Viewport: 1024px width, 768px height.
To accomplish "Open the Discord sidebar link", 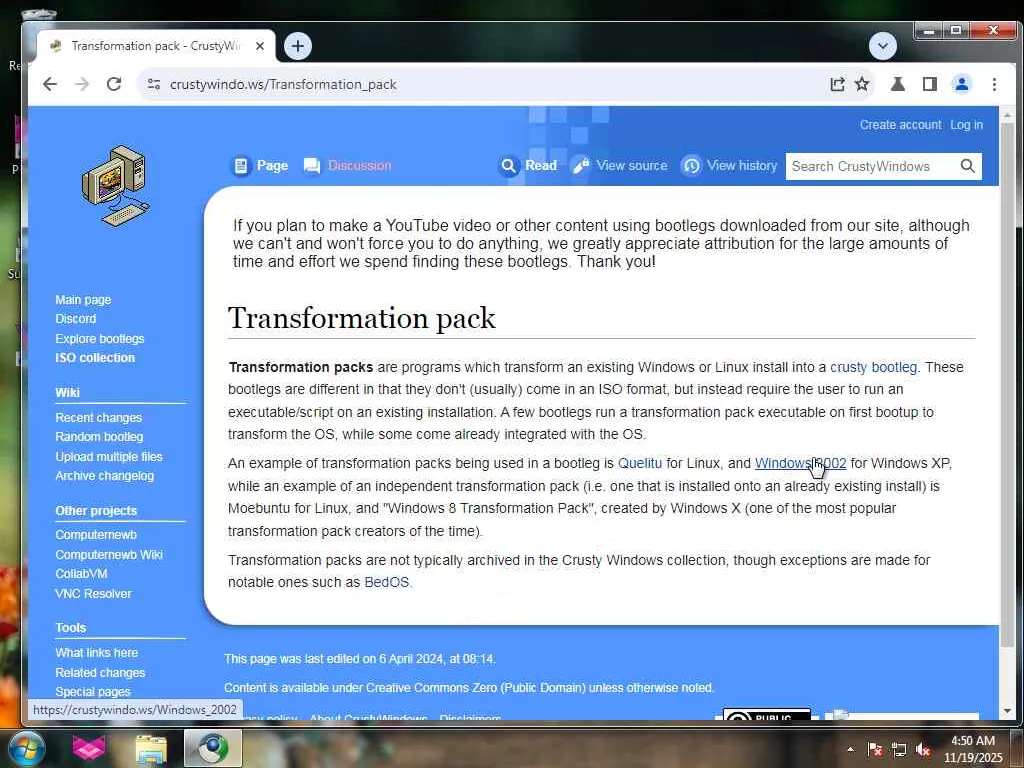I will (x=76, y=319).
